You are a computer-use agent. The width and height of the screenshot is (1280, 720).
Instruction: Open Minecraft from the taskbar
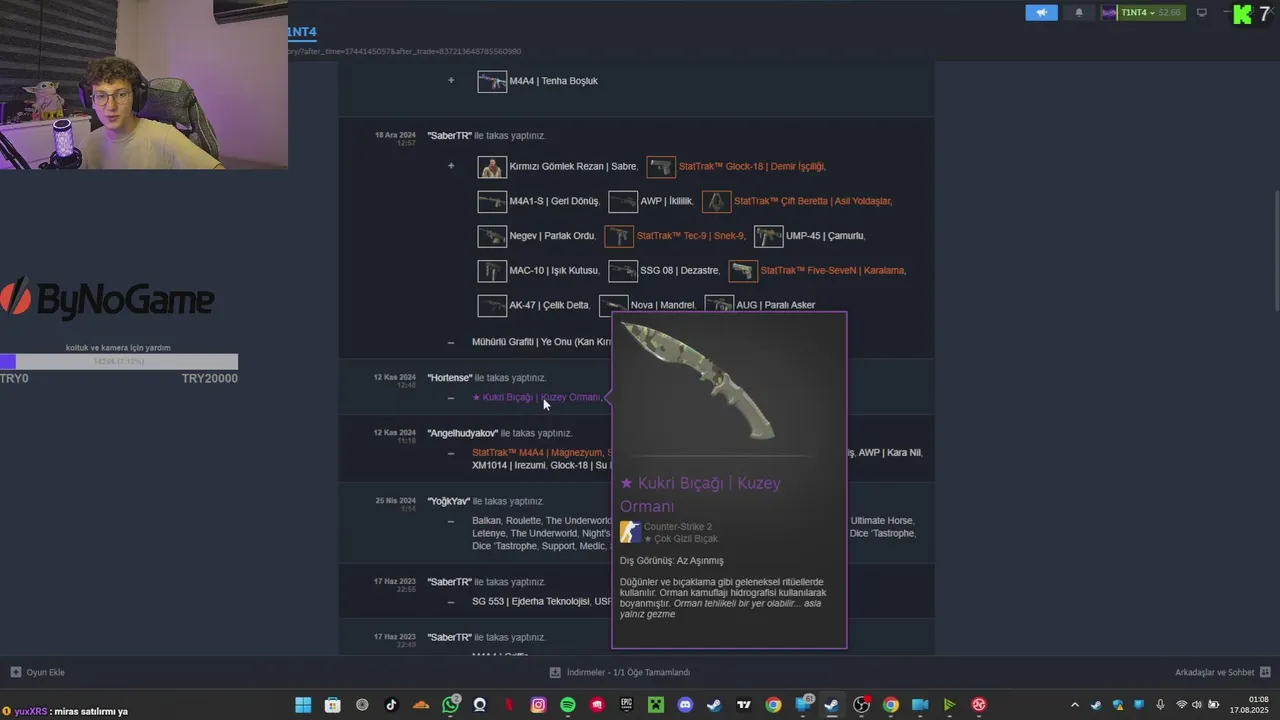click(656, 705)
